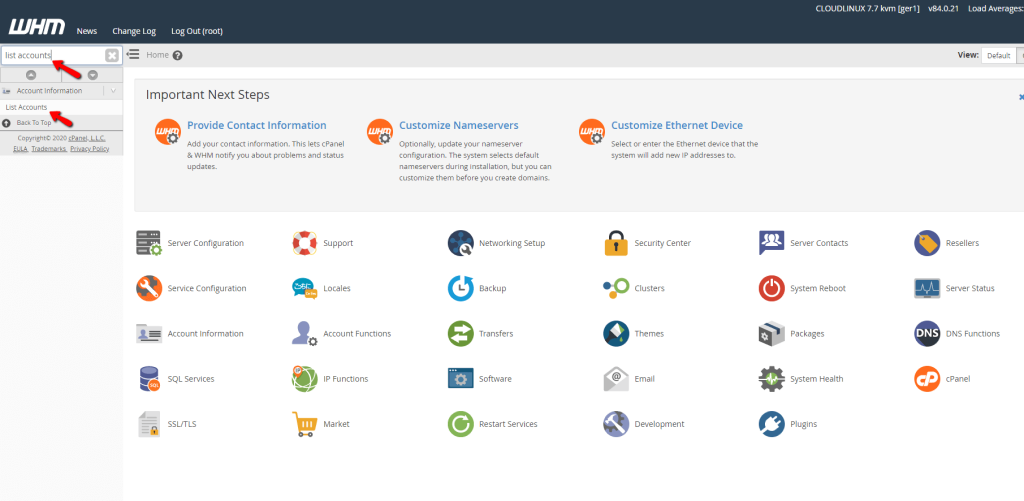Select the Default view button
This screenshot has width=1024, height=501.
tap(998, 56)
